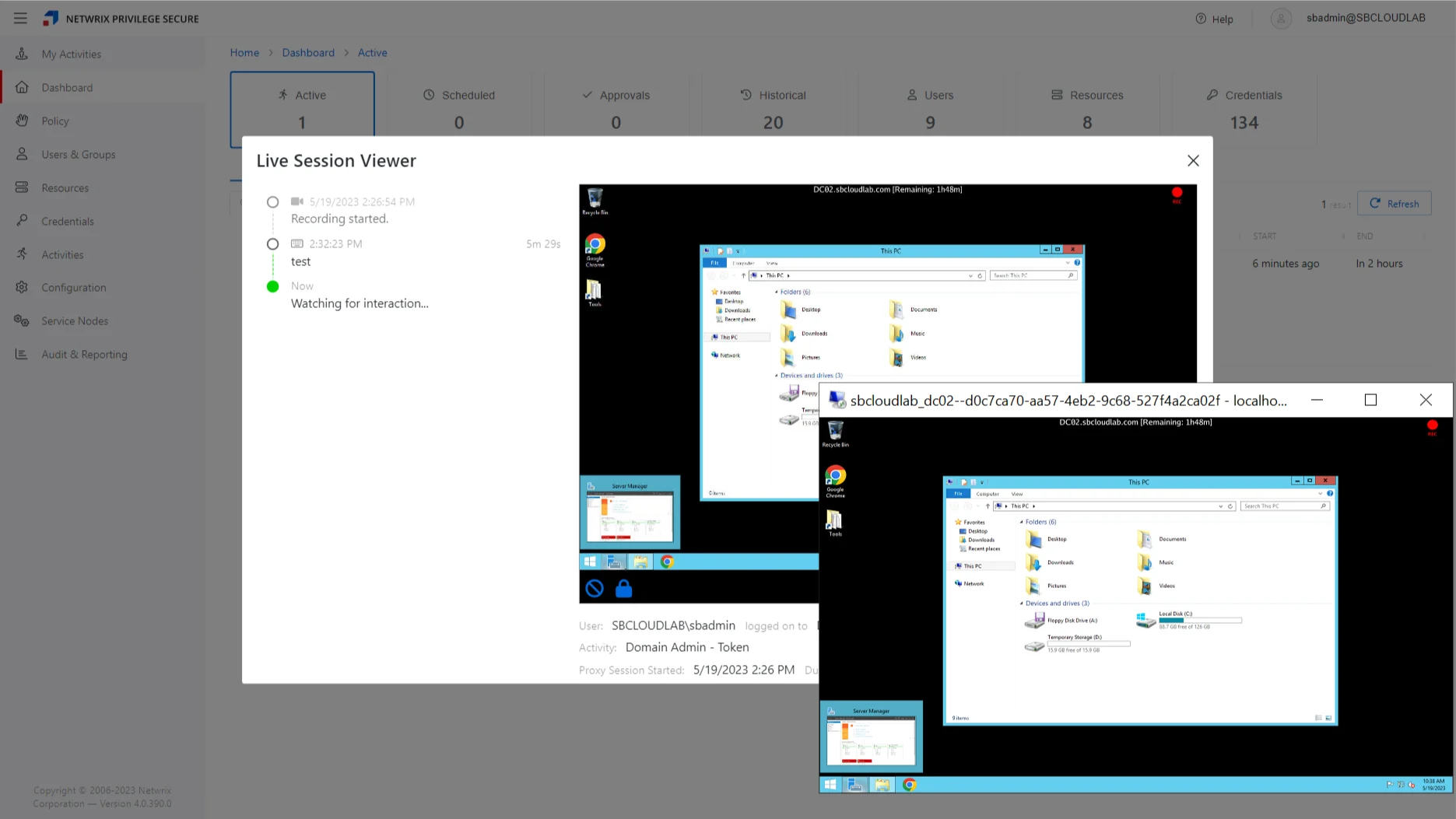Click the Active breadcrumb link

coord(372,52)
